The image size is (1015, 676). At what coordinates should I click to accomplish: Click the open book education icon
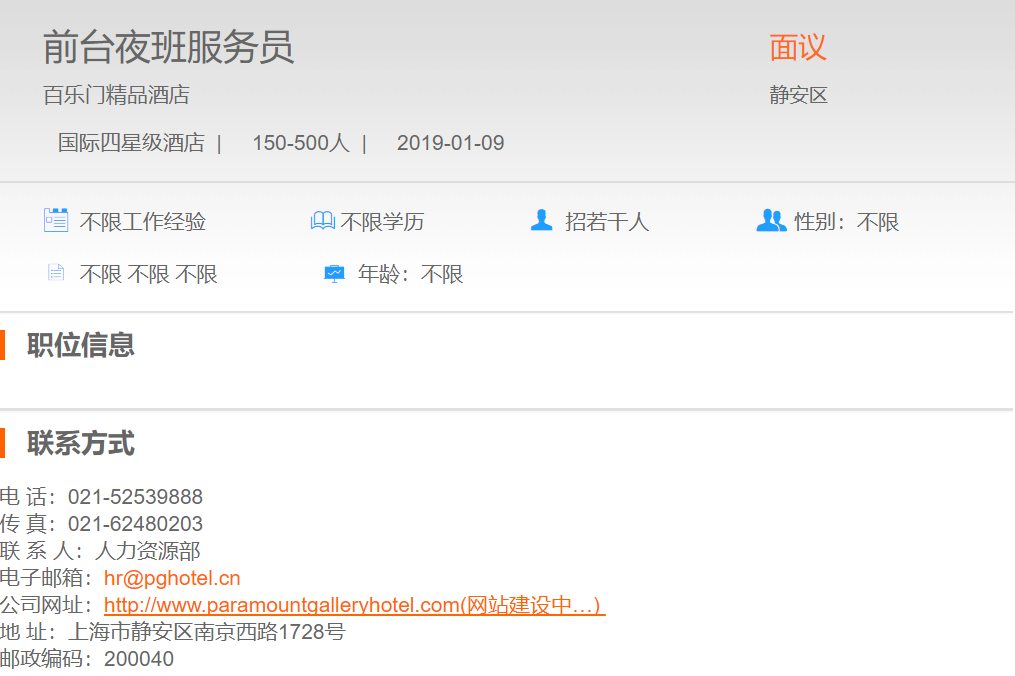322,221
